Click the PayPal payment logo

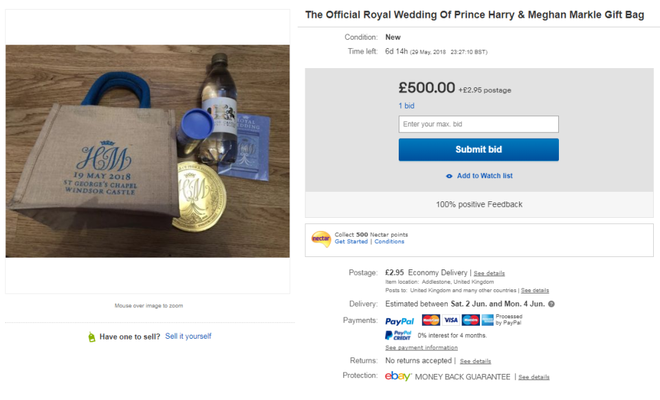pyautogui.click(x=399, y=321)
